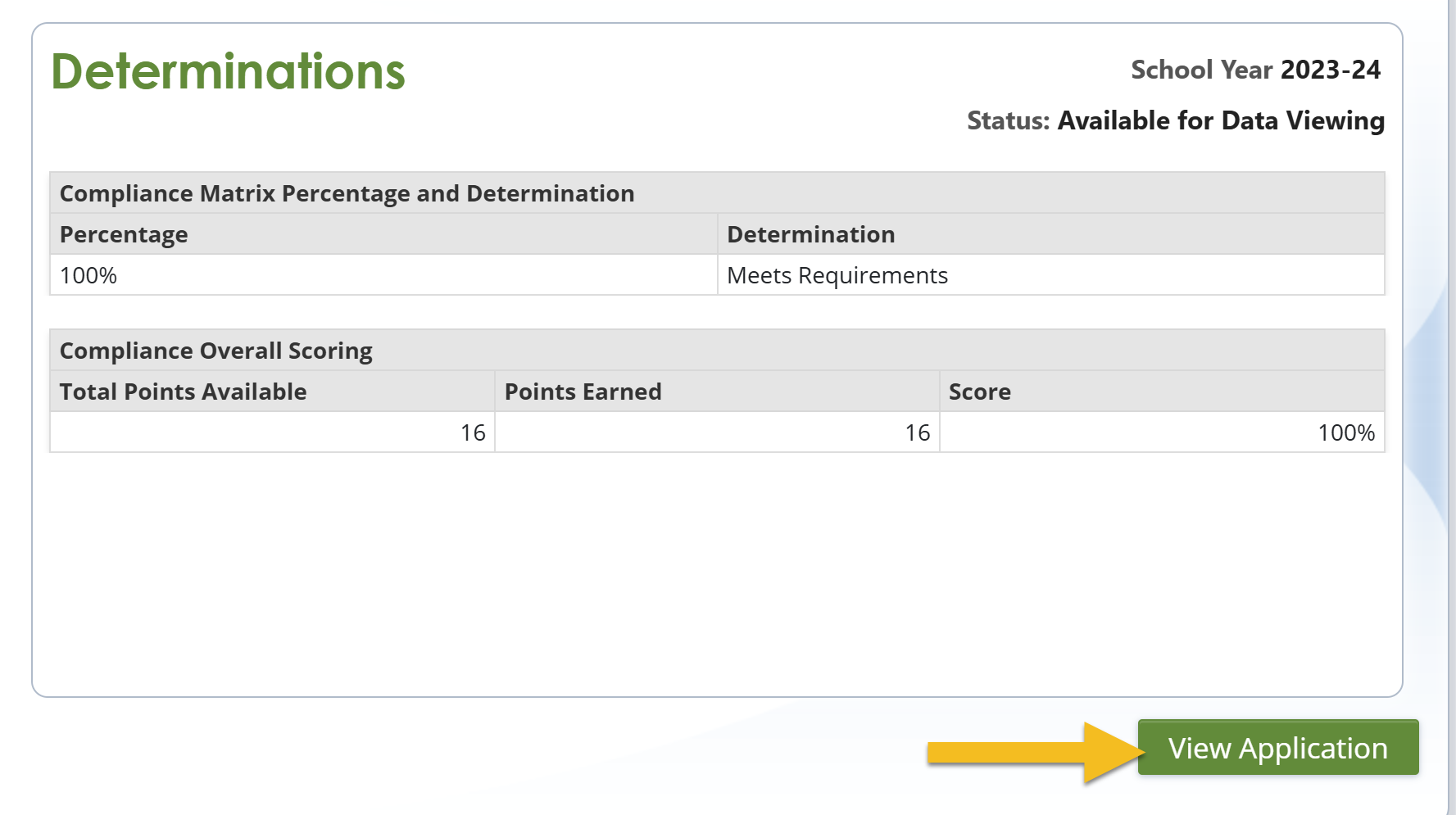Select the 100% cell under Percentage
Viewport: 1456px width, 815px height.
pos(88,276)
